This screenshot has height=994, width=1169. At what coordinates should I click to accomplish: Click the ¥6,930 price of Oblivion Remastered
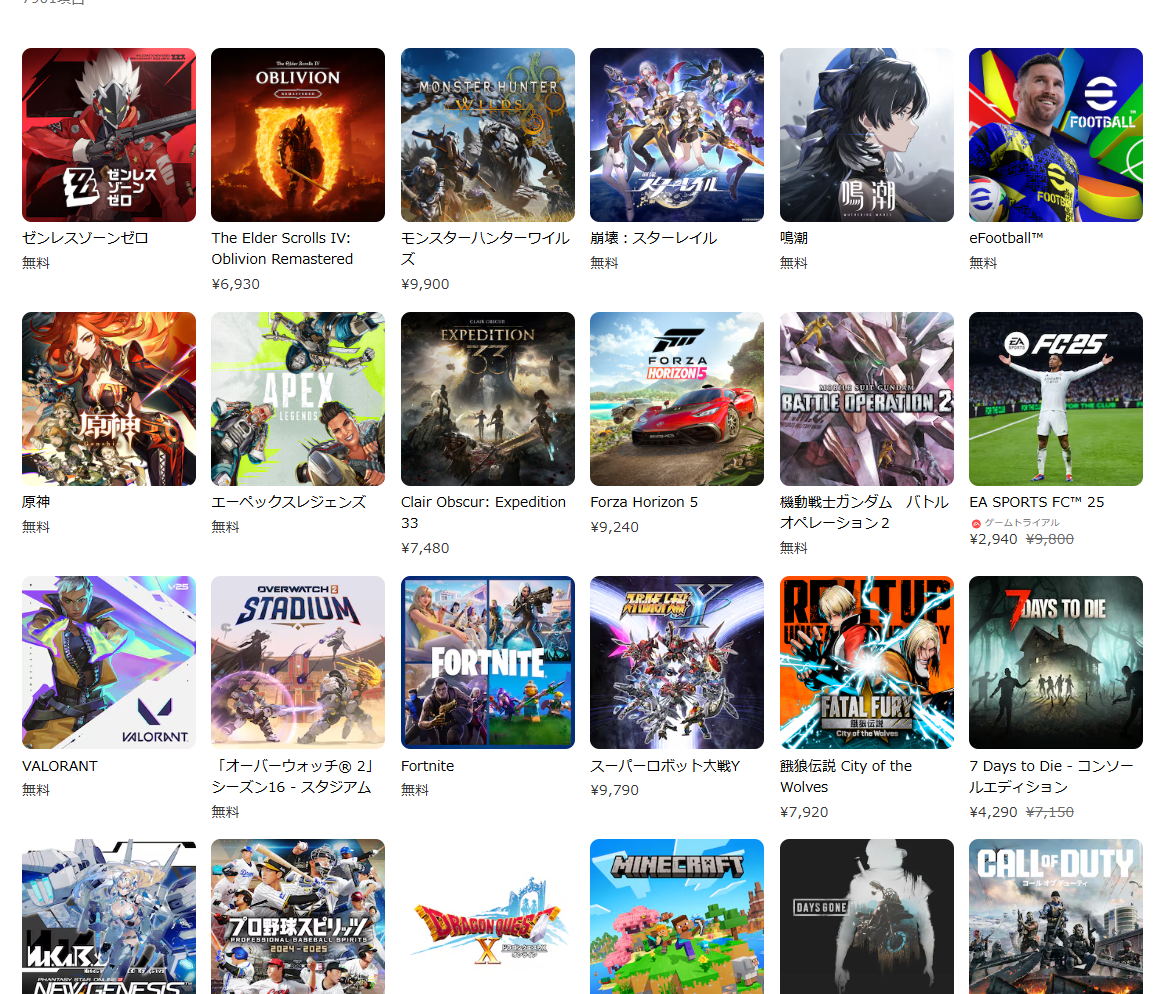click(236, 284)
